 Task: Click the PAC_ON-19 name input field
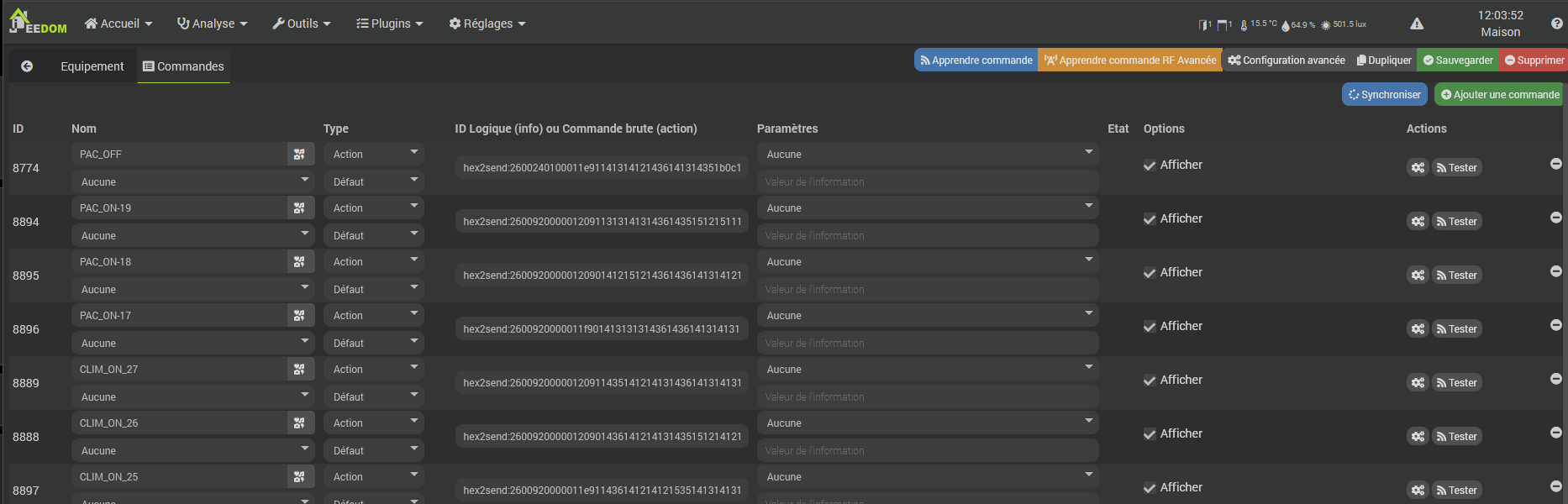point(180,208)
